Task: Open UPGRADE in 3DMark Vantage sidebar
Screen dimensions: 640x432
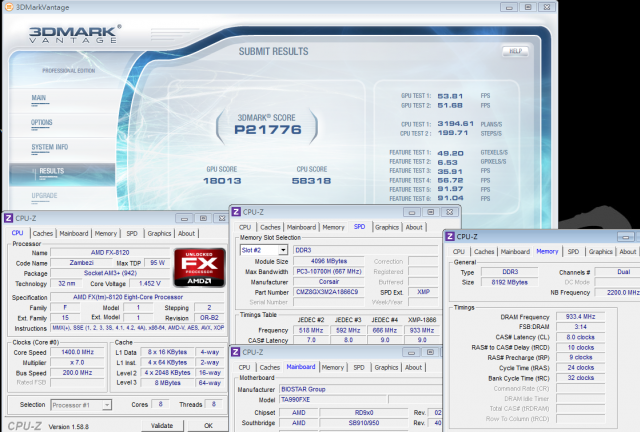Action: pos(44,196)
